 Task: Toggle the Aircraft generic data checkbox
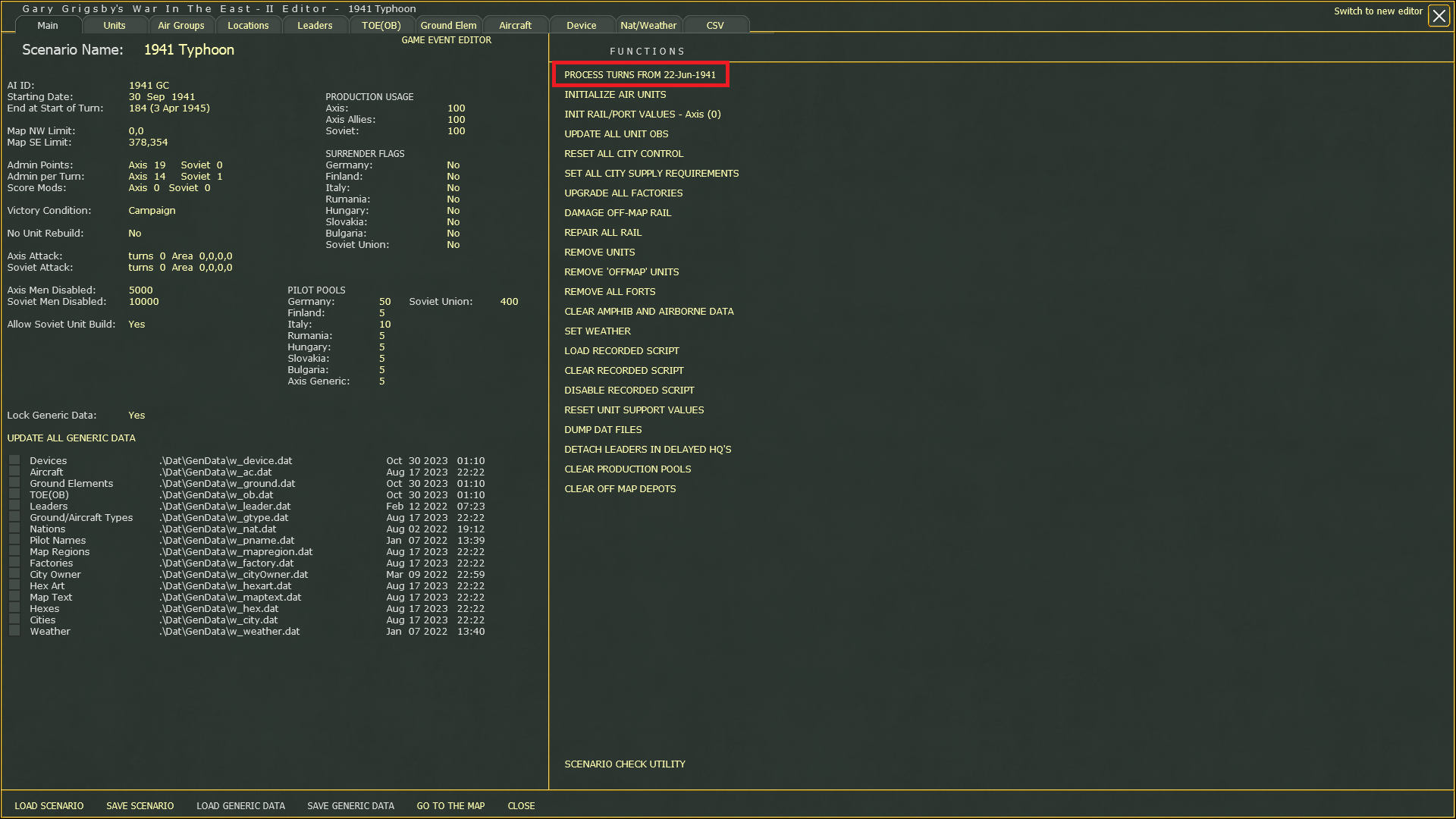point(14,472)
